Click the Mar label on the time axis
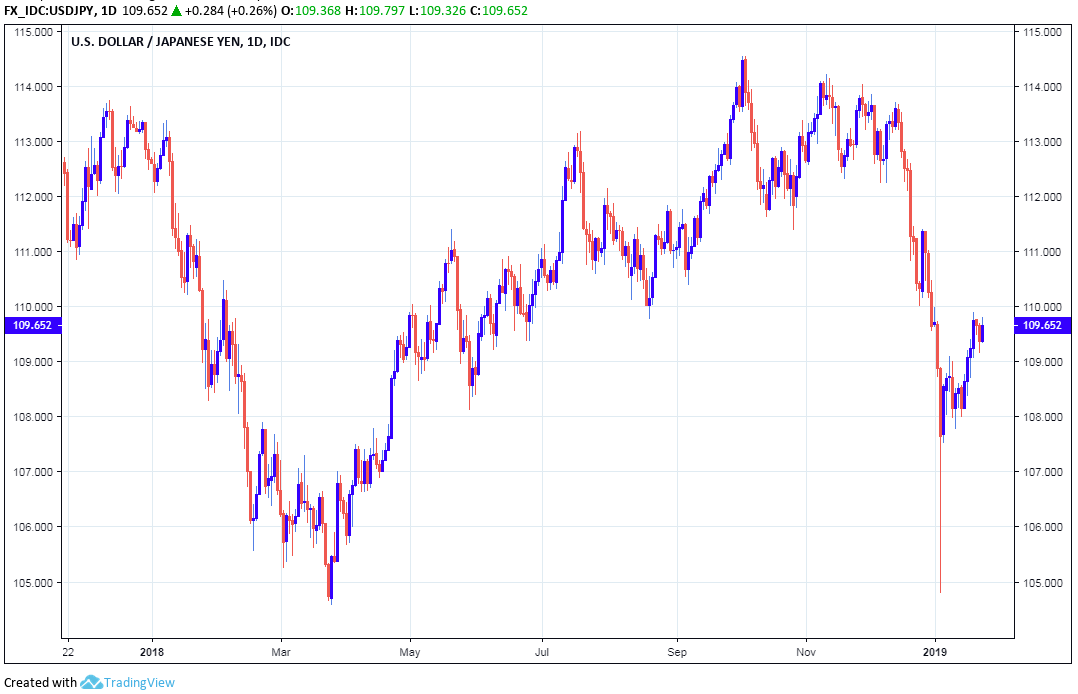The height and width of the screenshot is (694, 1078). pyautogui.click(x=281, y=649)
